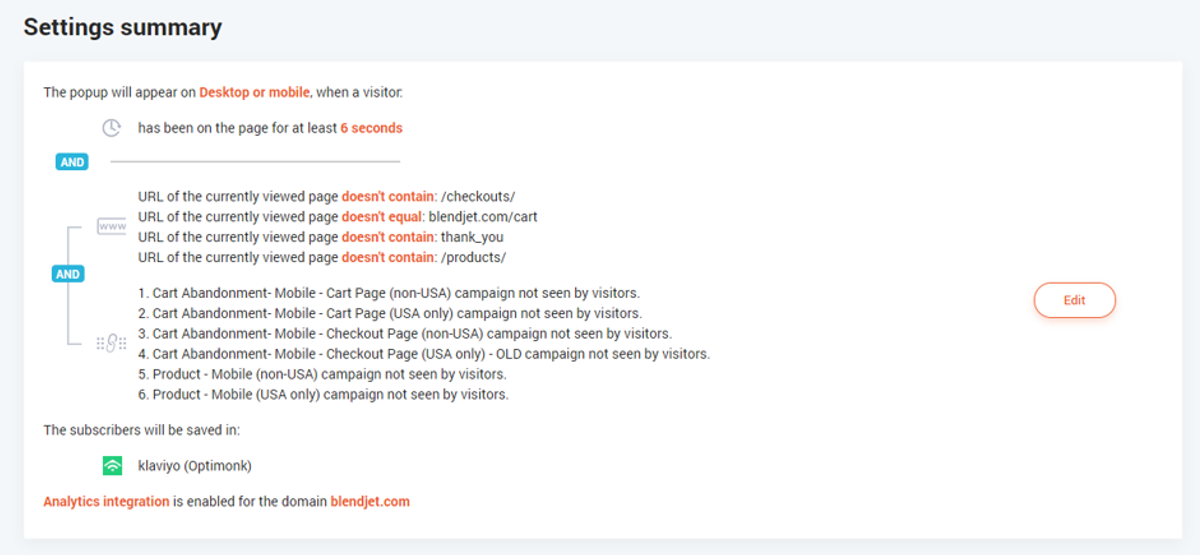The height and width of the screenshot is (555, 1200).
Task: Click the www URL icon
Action: (111, 227)
